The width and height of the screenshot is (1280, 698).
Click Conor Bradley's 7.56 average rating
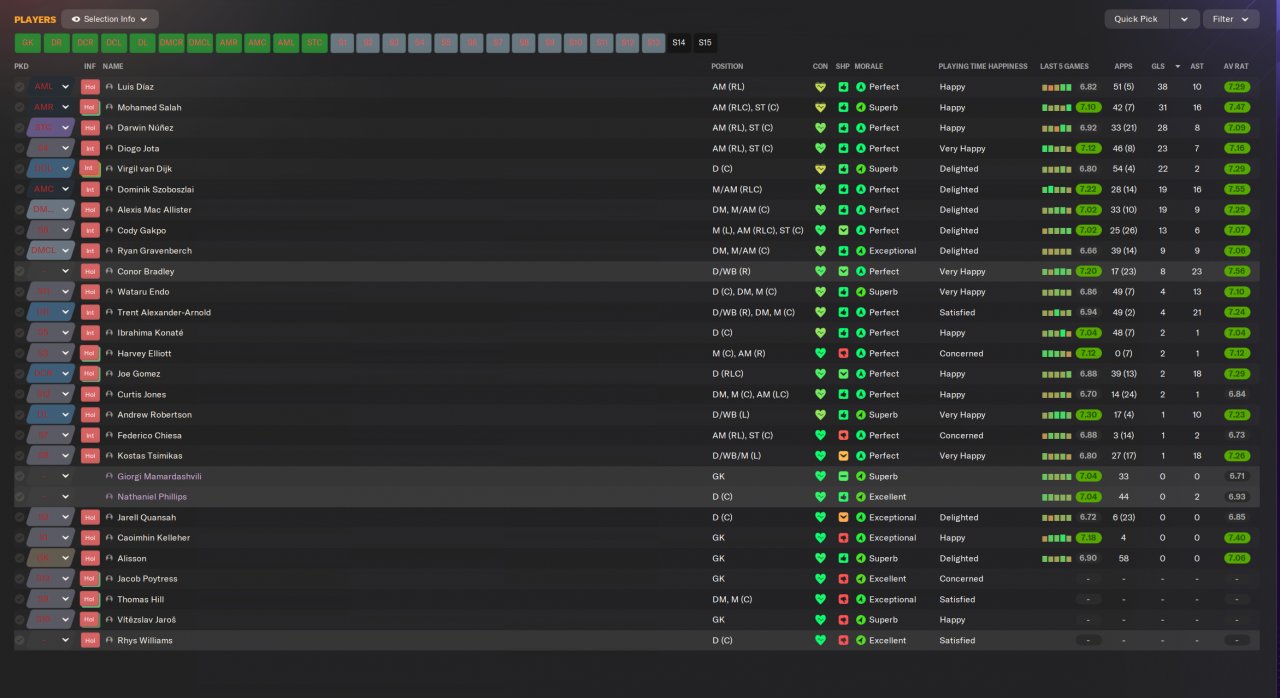pos(1237,271)
